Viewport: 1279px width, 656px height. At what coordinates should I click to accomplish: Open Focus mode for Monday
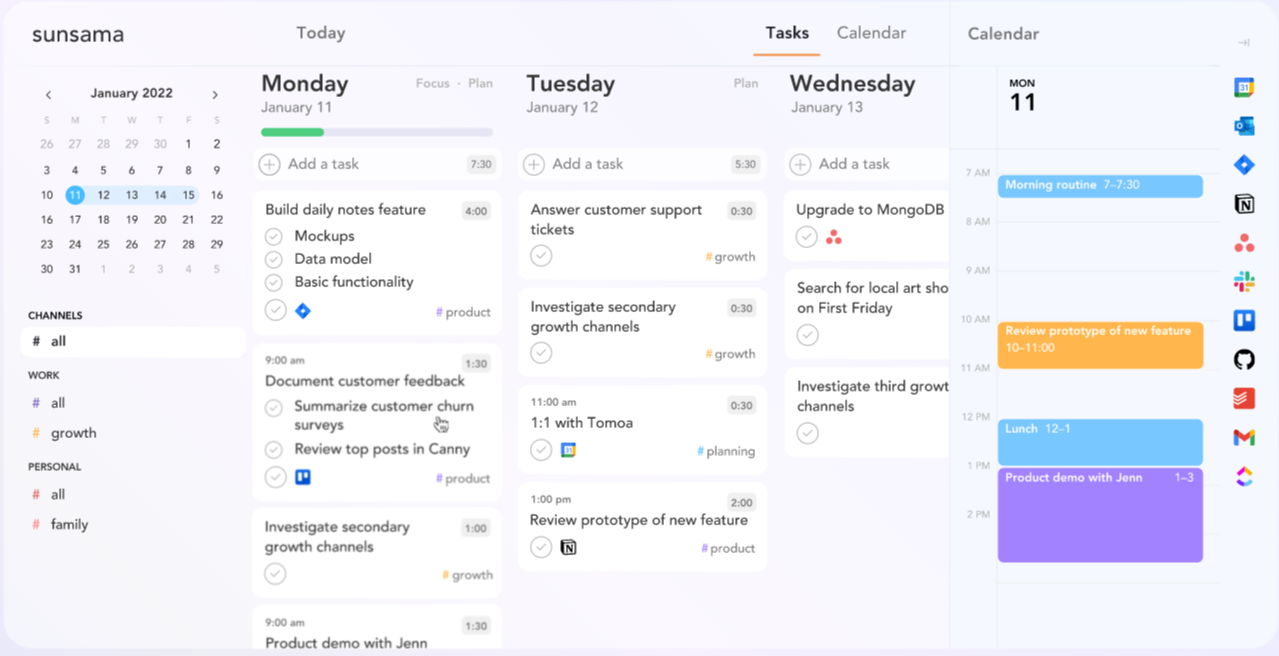point(432,84)
